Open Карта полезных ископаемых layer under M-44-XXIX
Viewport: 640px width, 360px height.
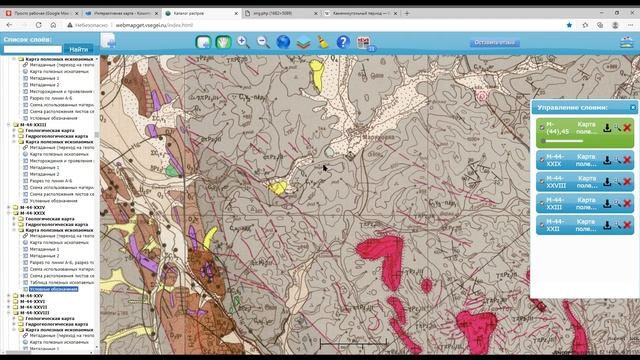(x=59, y=242)
